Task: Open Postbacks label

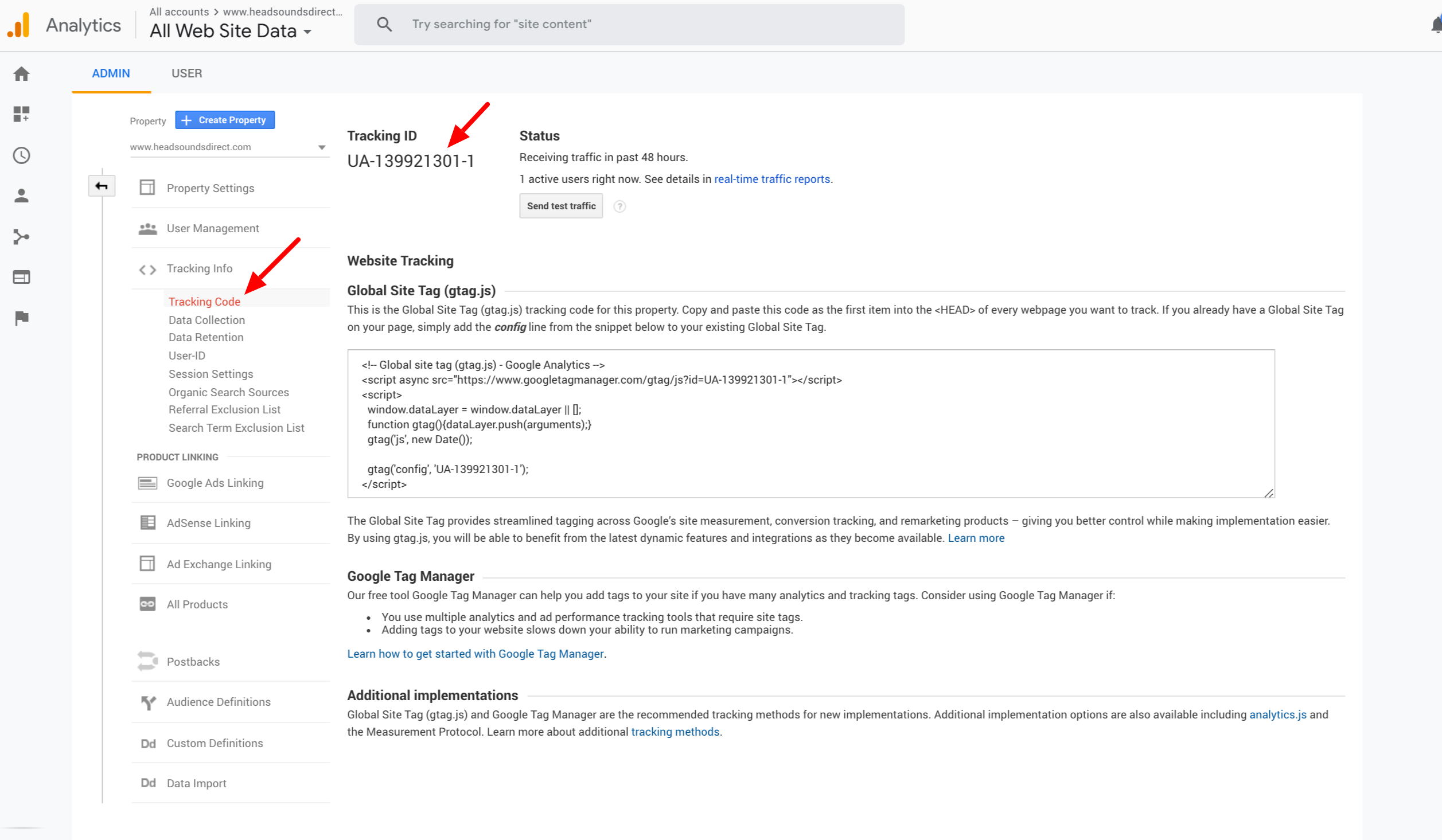Action: [x=193, y=662]
